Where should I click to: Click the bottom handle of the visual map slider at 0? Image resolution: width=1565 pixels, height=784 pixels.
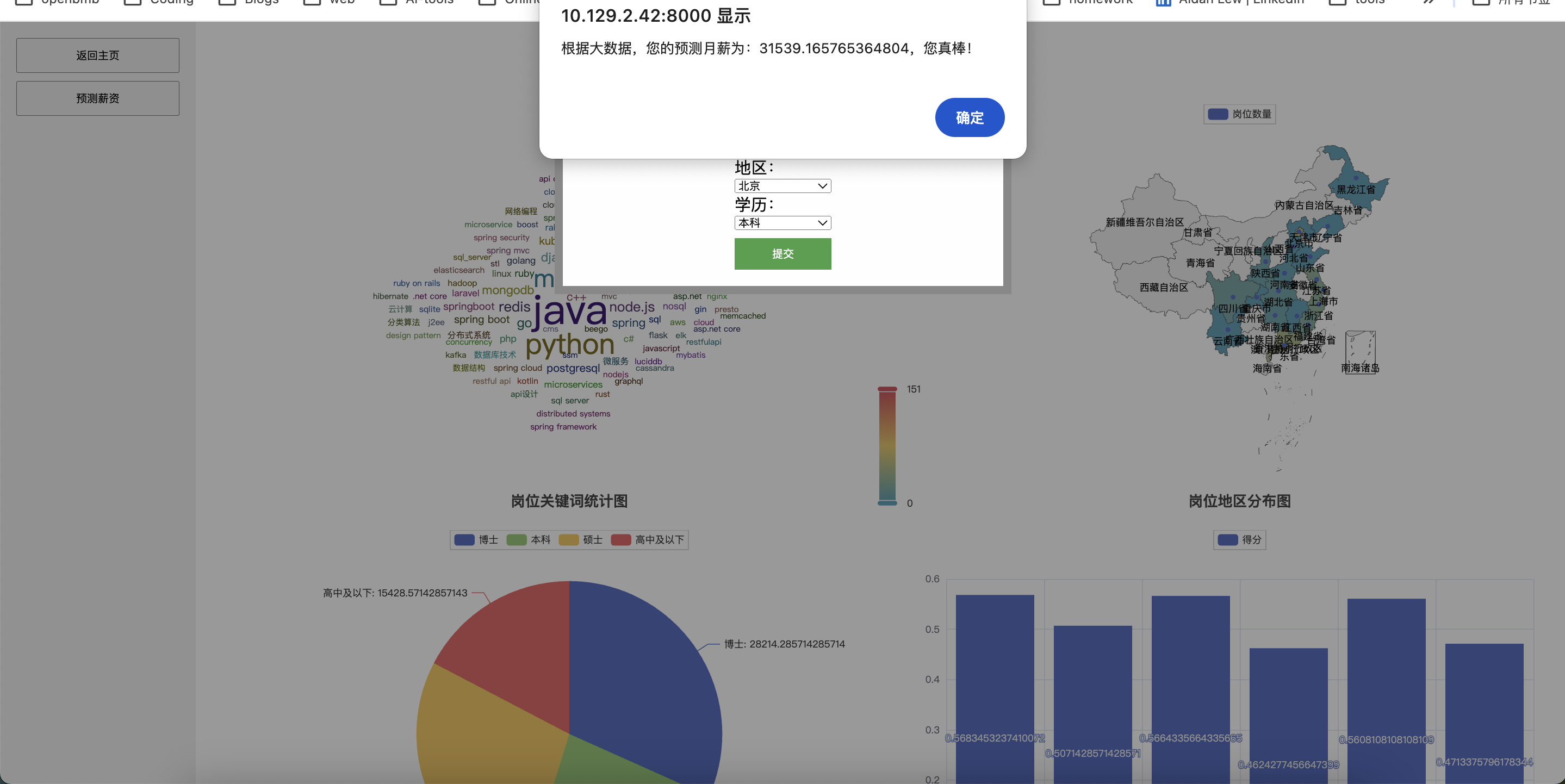(887, 503)
